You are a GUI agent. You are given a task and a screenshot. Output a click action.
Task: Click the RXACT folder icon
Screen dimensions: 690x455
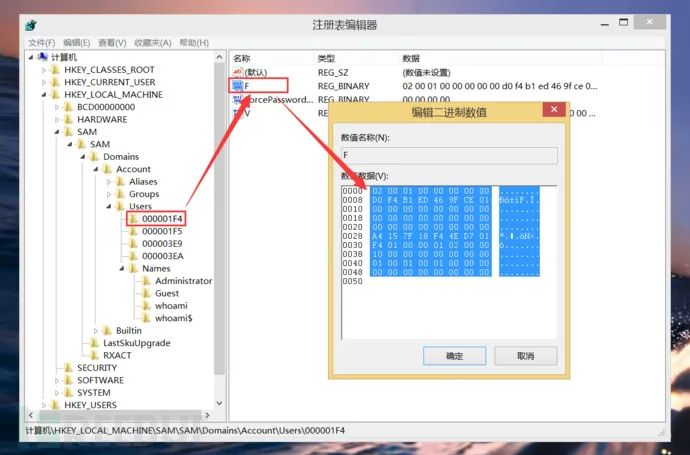[94, 355]
